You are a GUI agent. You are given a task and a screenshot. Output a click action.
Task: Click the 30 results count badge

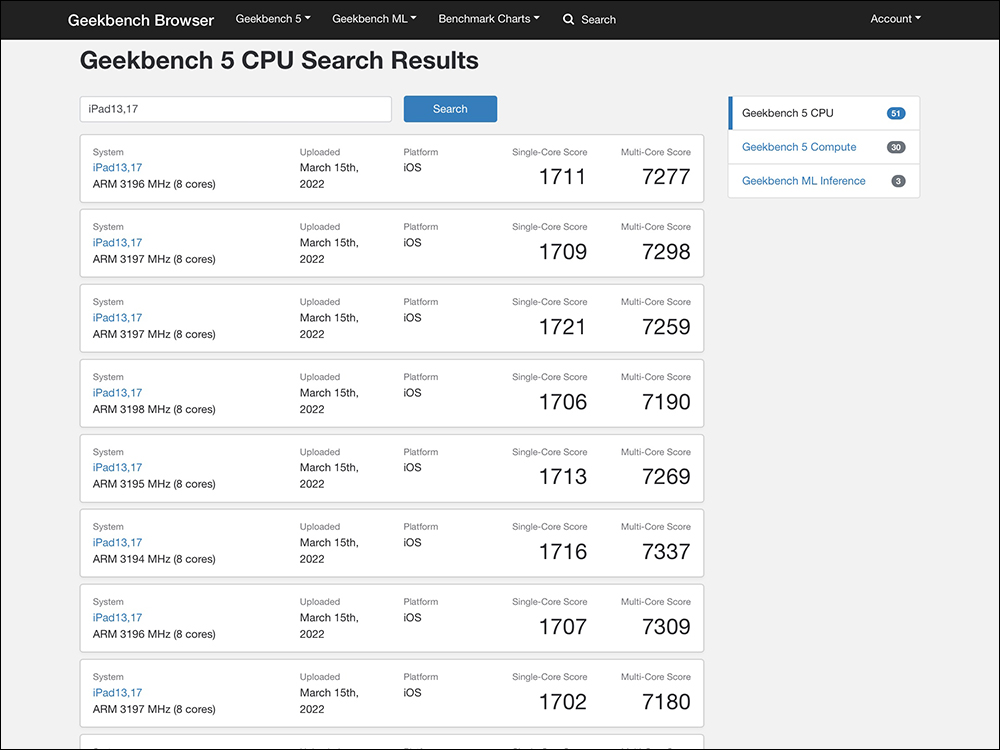[896, 148]
